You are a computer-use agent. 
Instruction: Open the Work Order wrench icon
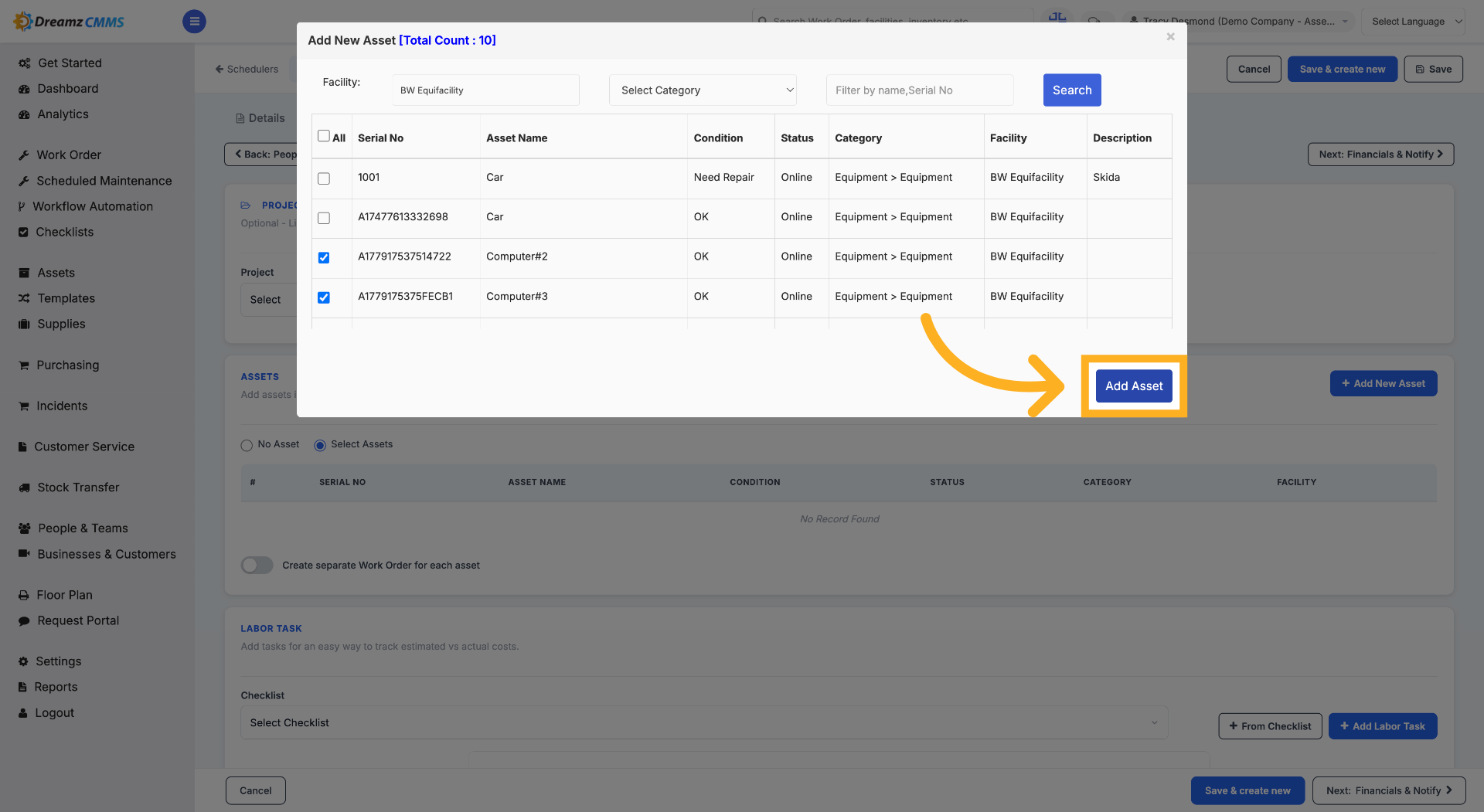24,155
